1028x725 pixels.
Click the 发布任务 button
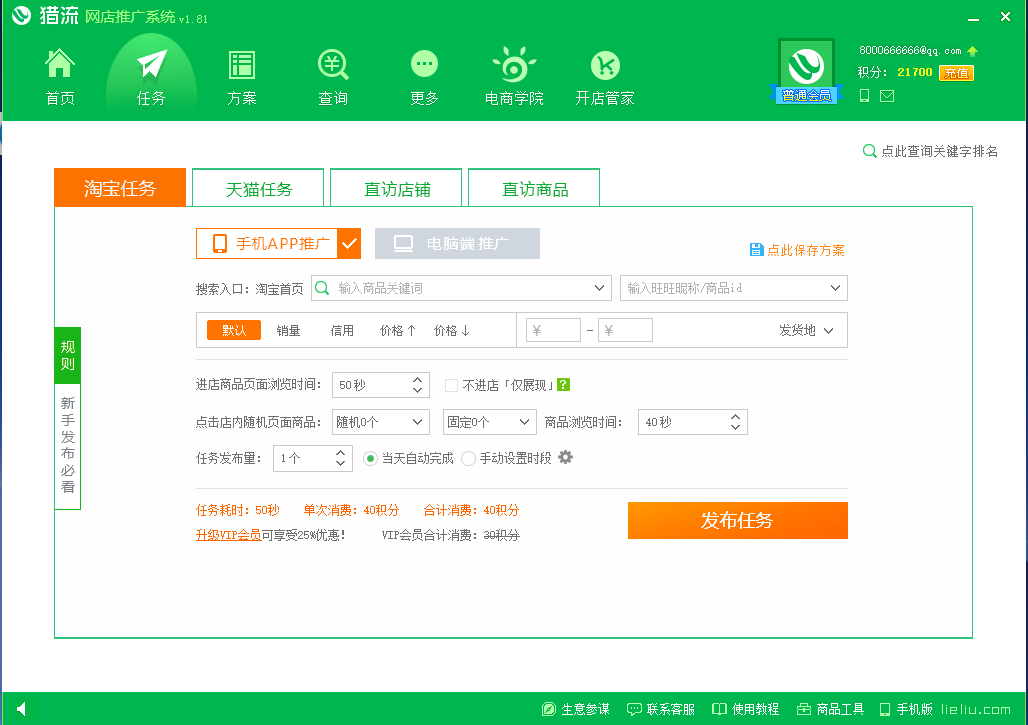(x=738, y=520)
